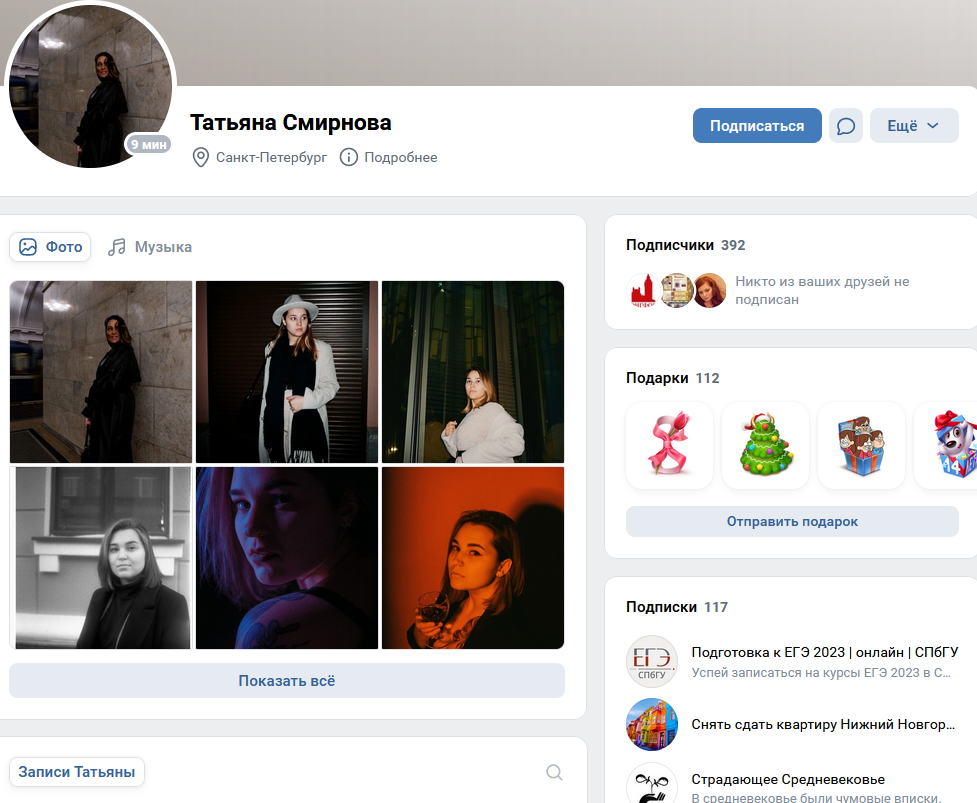
Task: Open the photo of woman in white hat
Action: coord(287,371)
